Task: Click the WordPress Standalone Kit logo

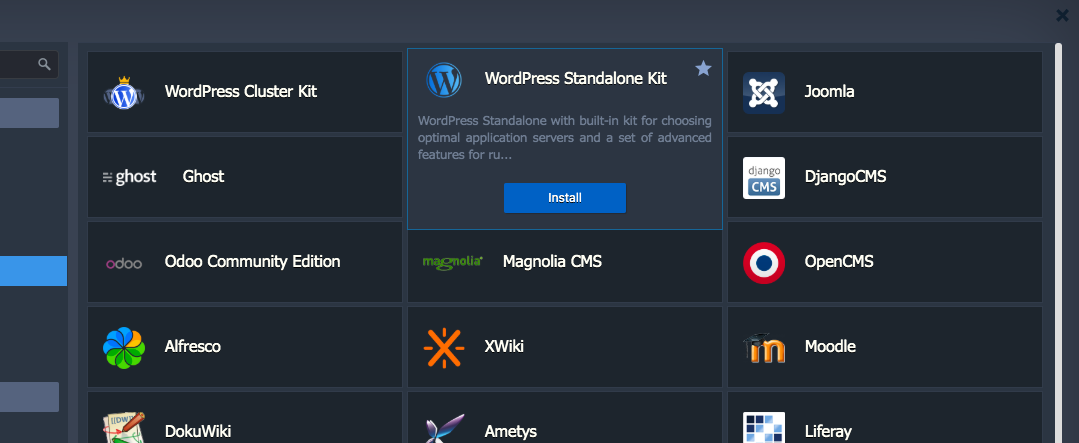Action: 444,80
